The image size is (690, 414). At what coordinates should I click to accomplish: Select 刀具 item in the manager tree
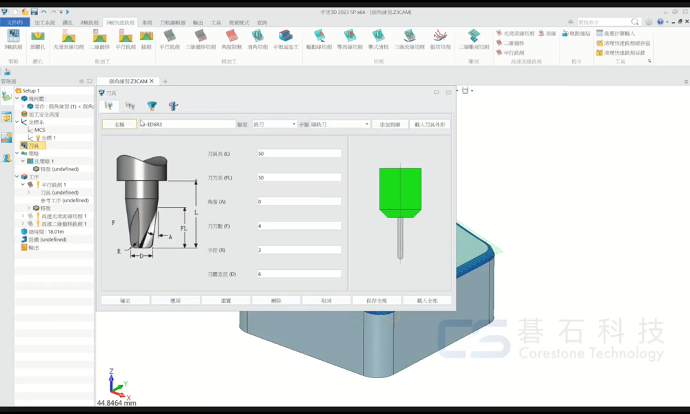[34, 146]
